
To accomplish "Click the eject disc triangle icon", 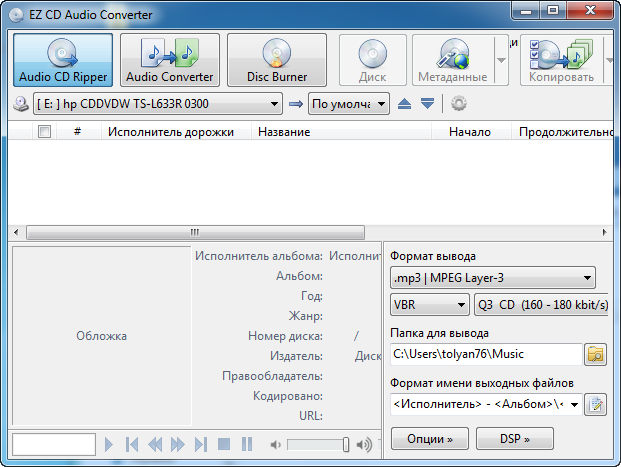I will click(406, 104).
